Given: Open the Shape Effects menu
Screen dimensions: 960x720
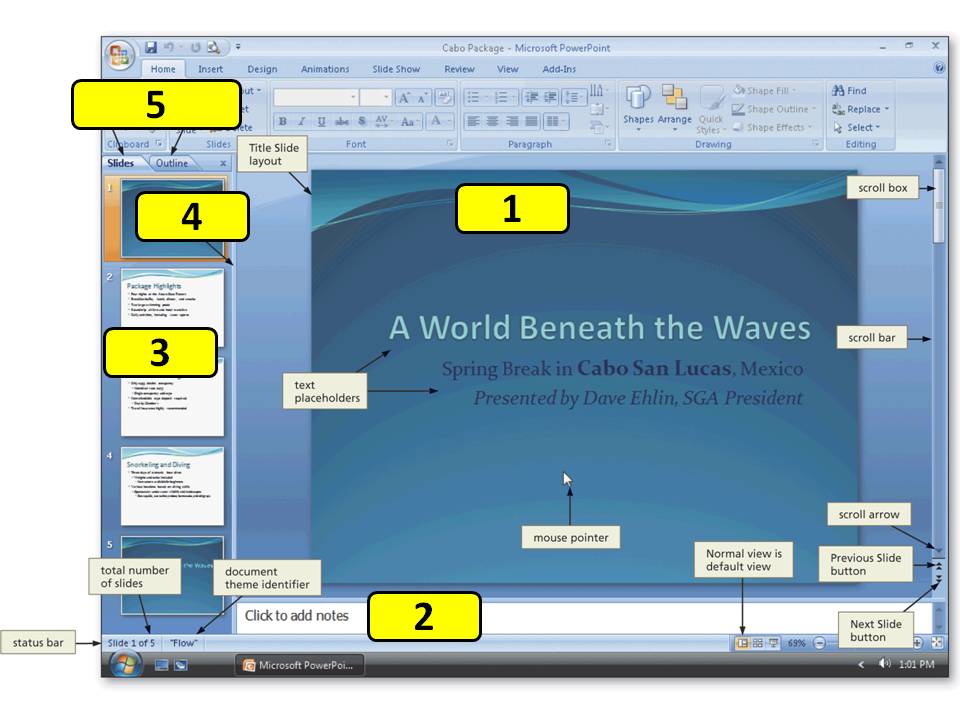Looking at the screenshot, I should (771, 127).
